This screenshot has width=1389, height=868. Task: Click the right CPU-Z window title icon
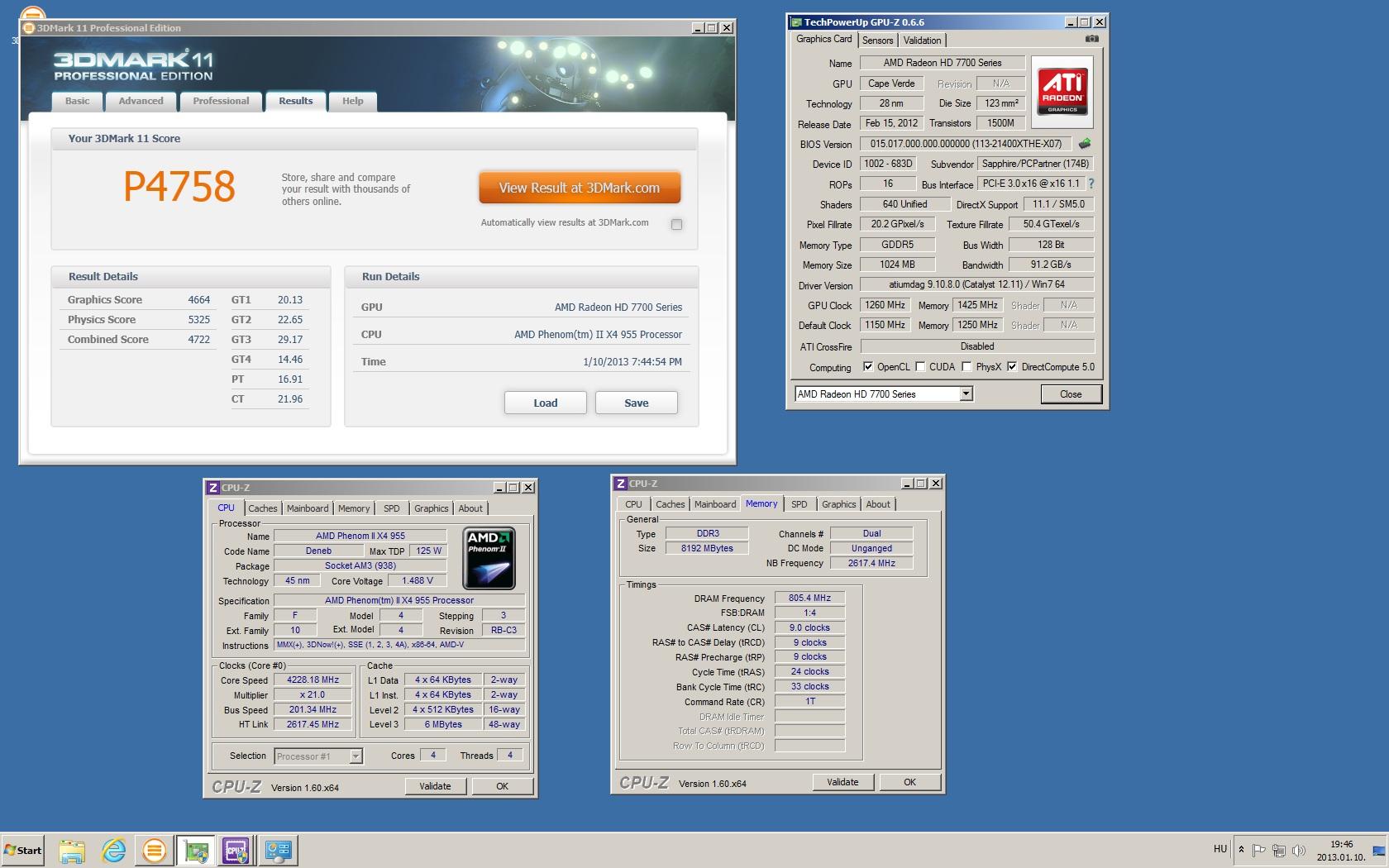click(x=621, y=483)
